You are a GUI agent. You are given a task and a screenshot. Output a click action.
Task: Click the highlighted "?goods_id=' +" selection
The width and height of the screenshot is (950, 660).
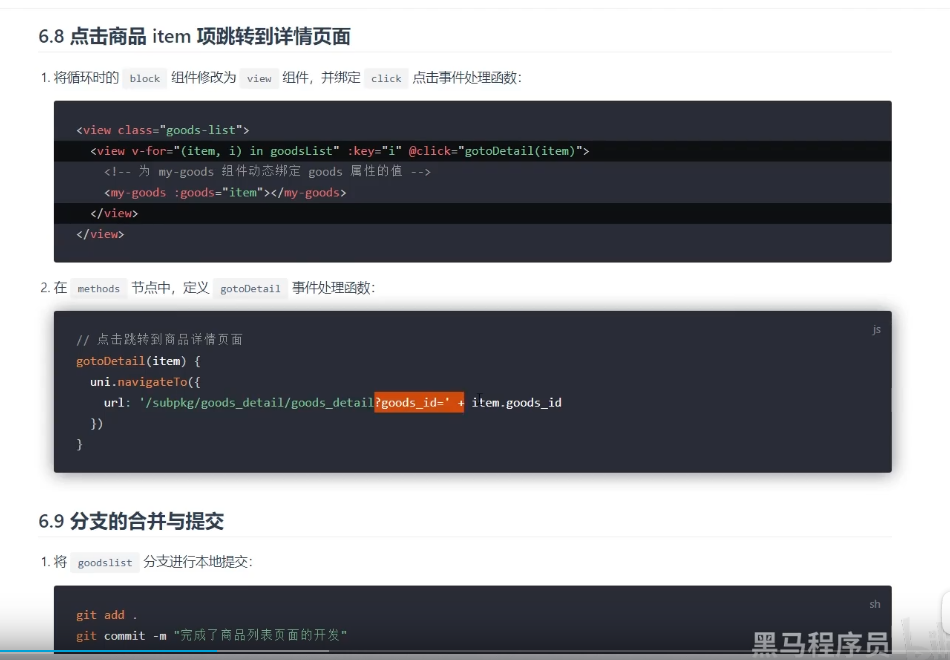[x=419, y=402]
